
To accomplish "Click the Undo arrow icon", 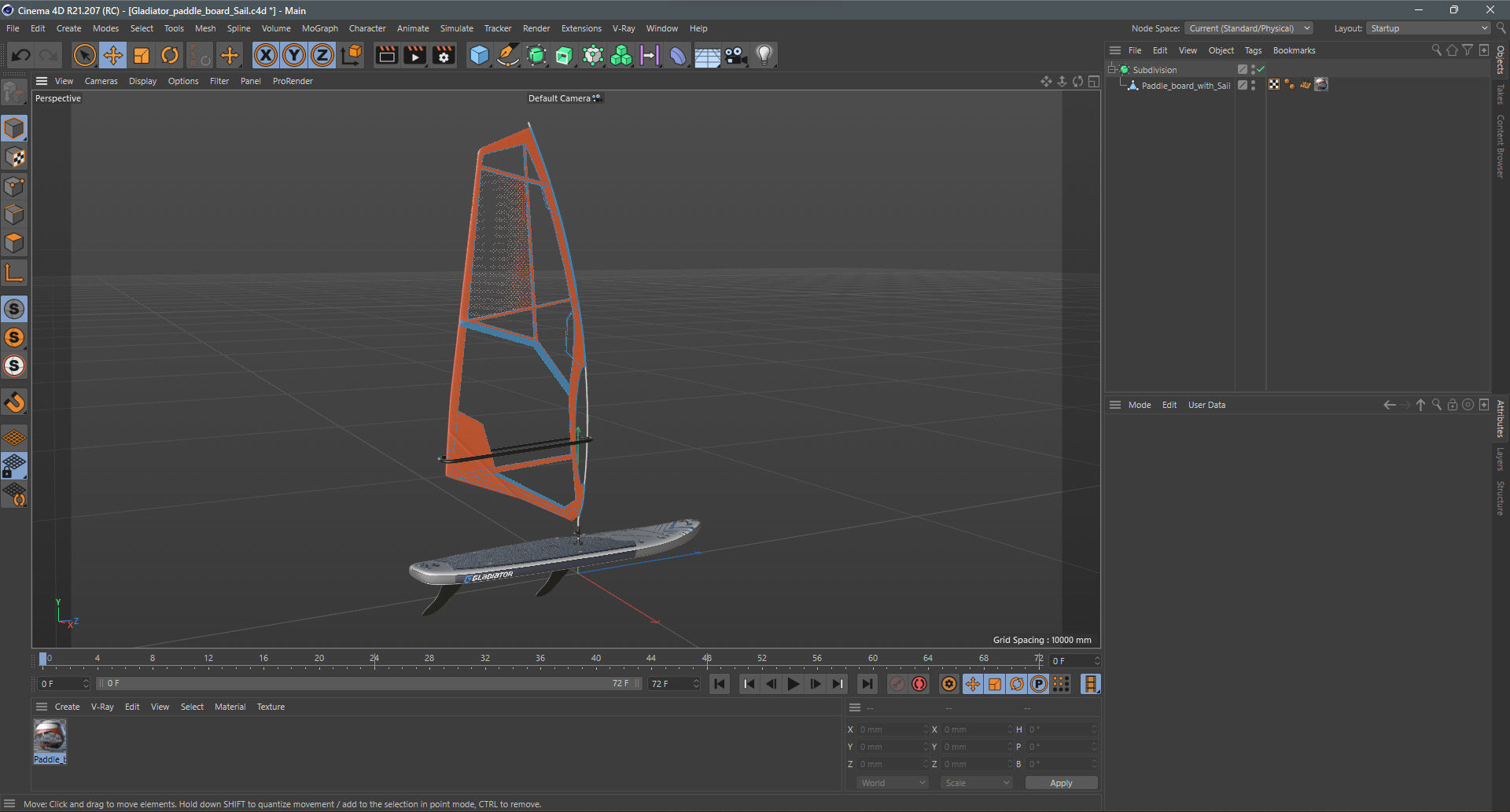I will click(21, 55).
